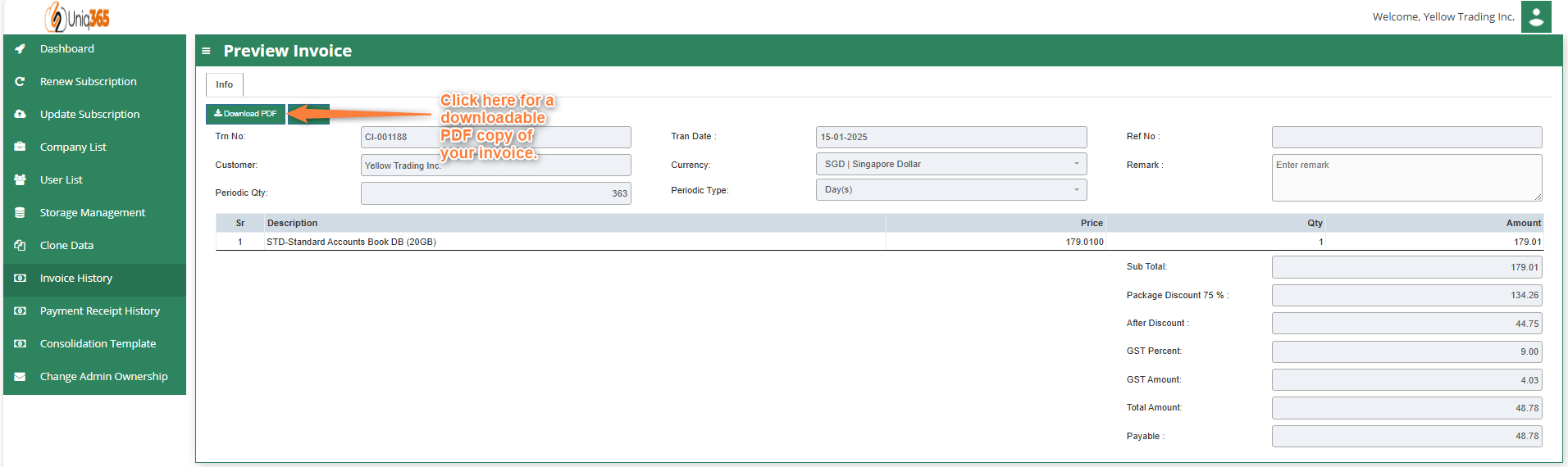Click into the Remark text area
This screenshot has width=1568, height=467.
[1406, 178]
